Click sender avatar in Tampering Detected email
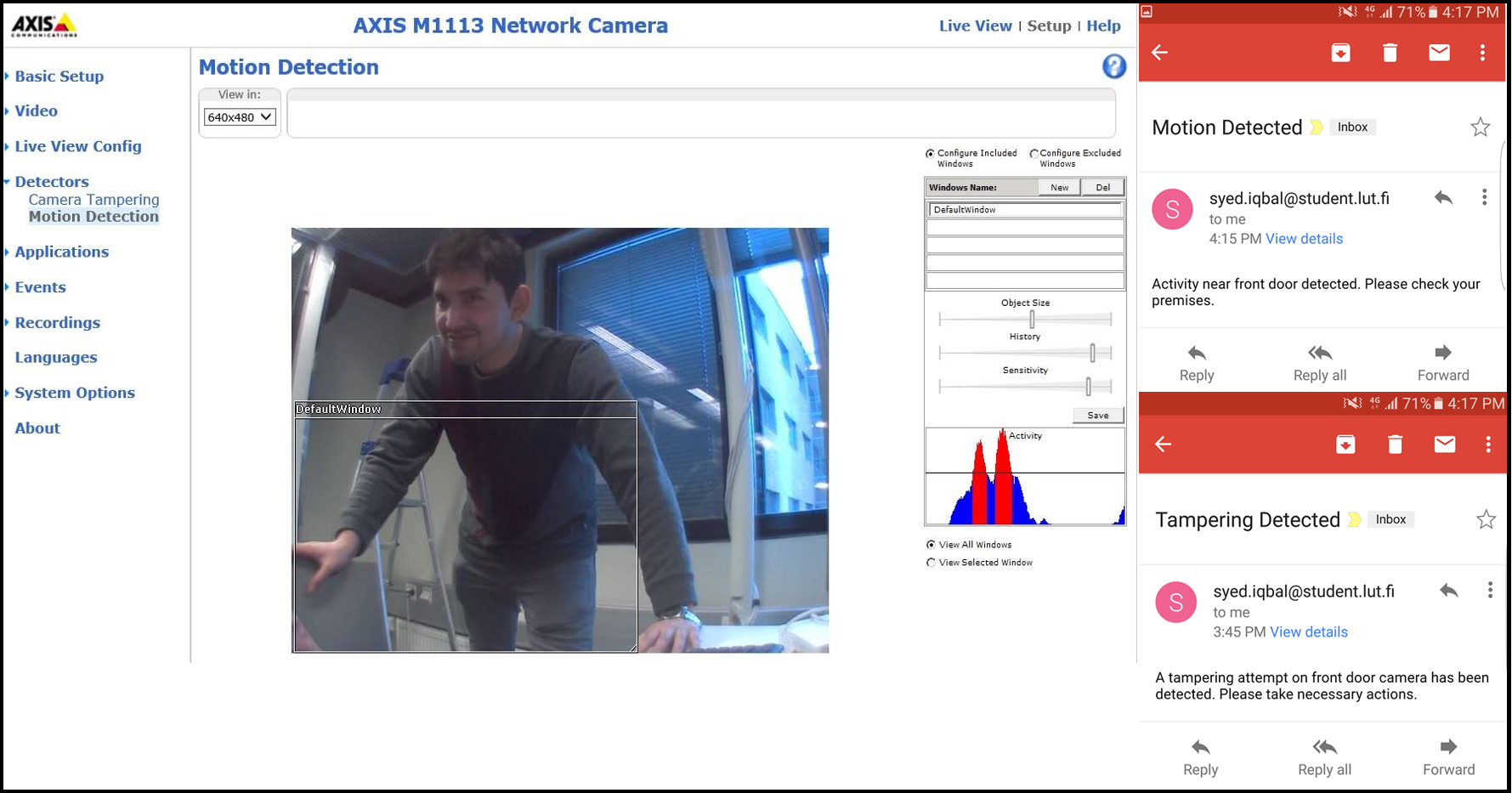Image resolution: width=1512 pixels, height=793 pixels. (1176, 602)
